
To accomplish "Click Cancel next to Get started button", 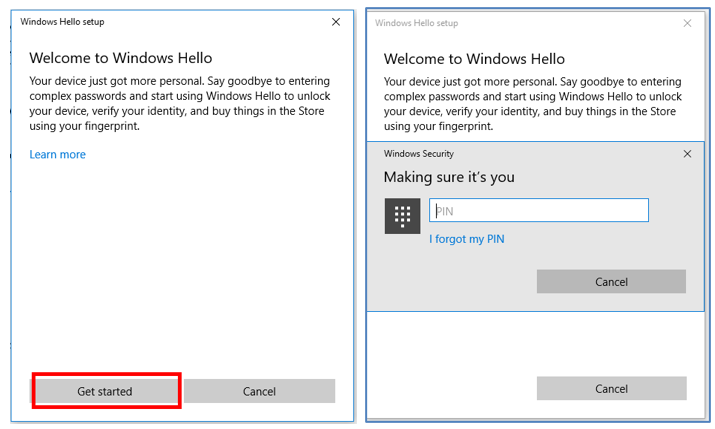I will pos(259,391).
